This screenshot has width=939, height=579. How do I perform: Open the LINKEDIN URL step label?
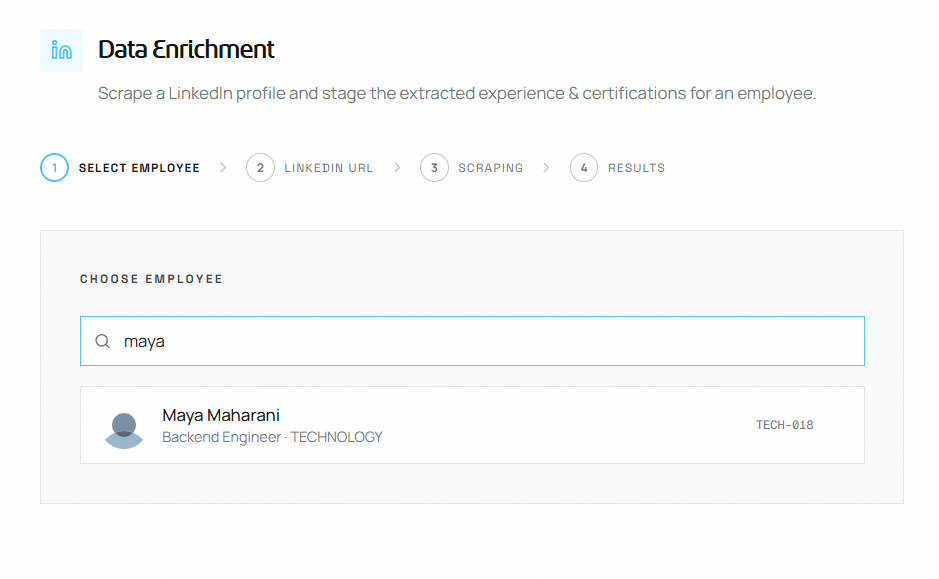click(329, 168)
